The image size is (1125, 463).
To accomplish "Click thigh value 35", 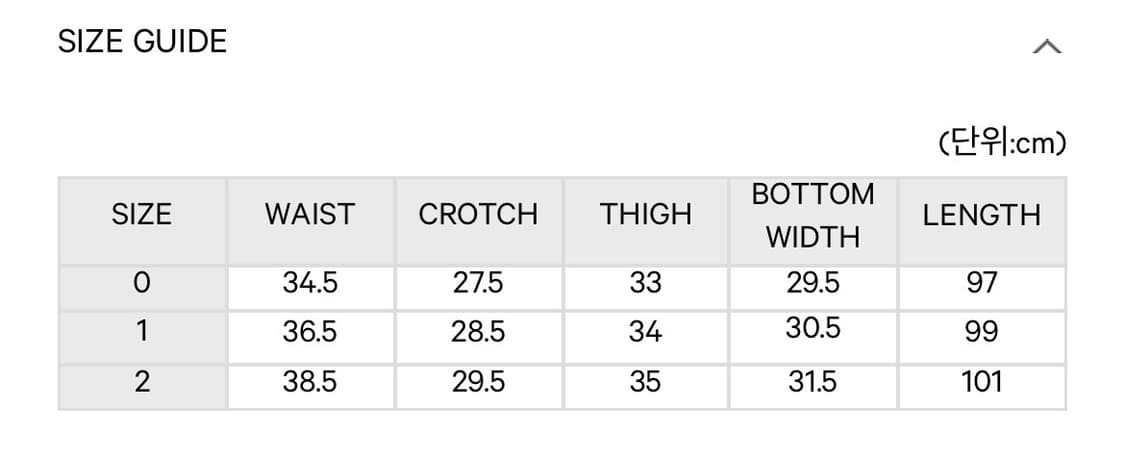I will 646,381.
